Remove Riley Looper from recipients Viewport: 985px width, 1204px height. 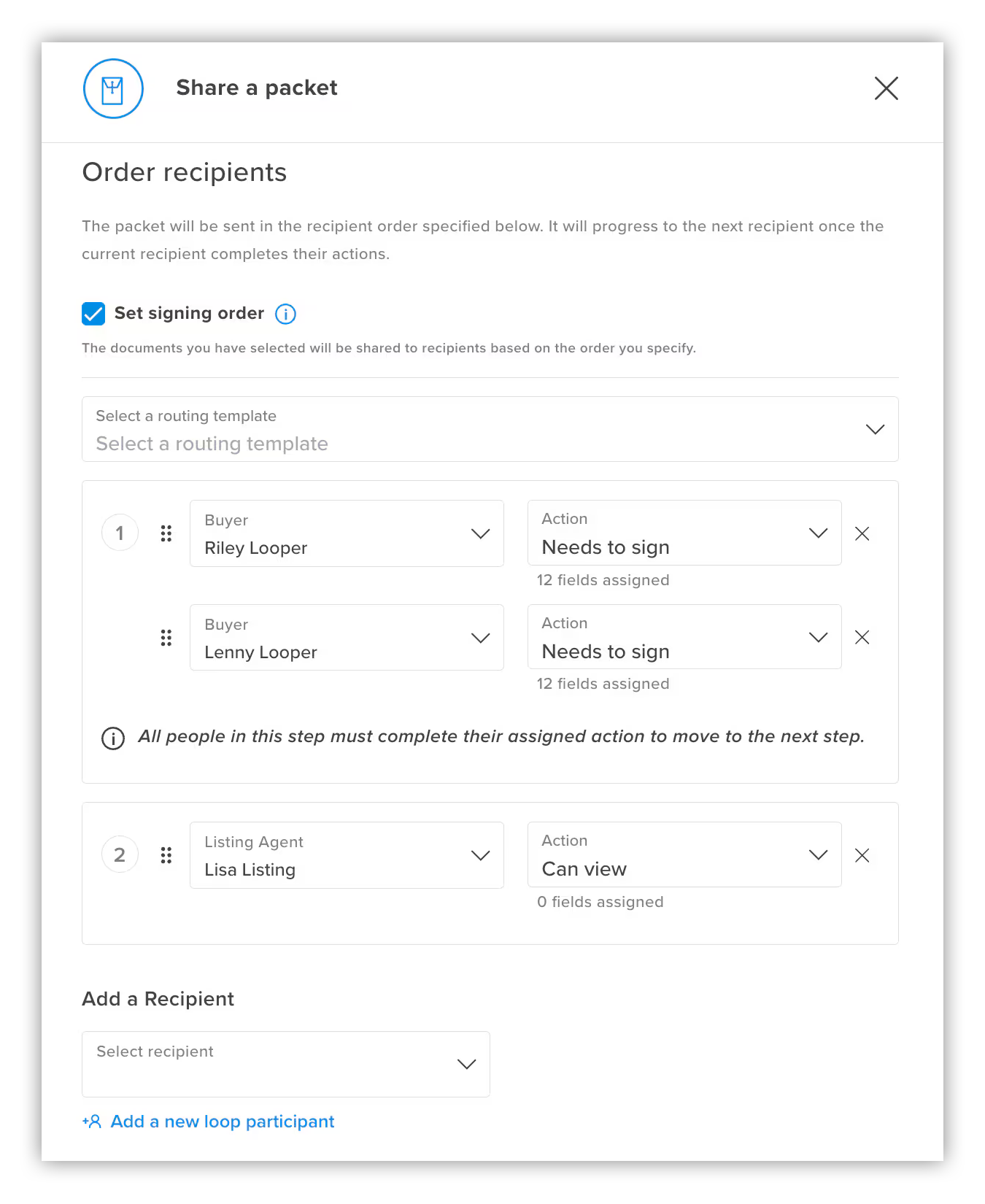click(862, 533)
